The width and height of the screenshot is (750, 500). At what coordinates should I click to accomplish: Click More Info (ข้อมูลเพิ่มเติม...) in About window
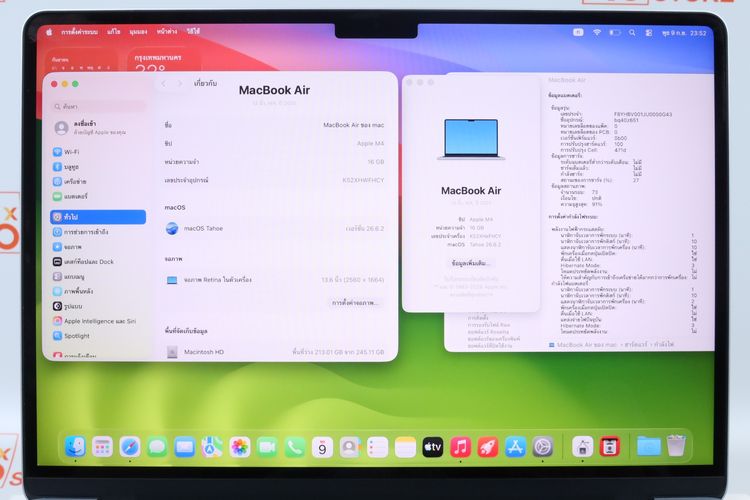471,263
